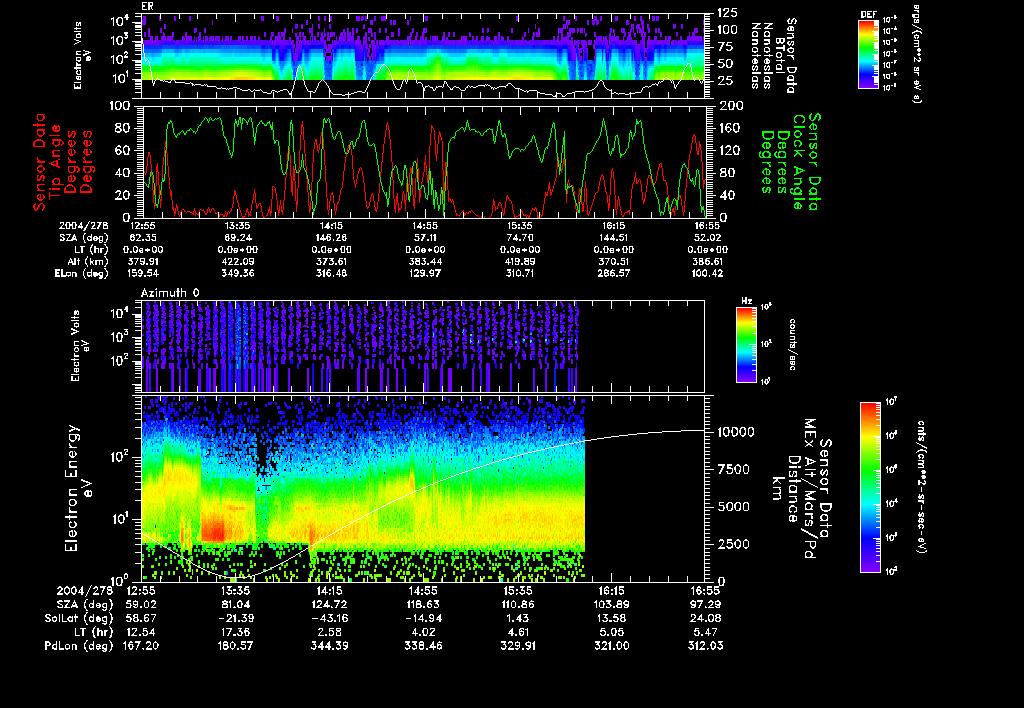Click ELon value 159.54

143,274
